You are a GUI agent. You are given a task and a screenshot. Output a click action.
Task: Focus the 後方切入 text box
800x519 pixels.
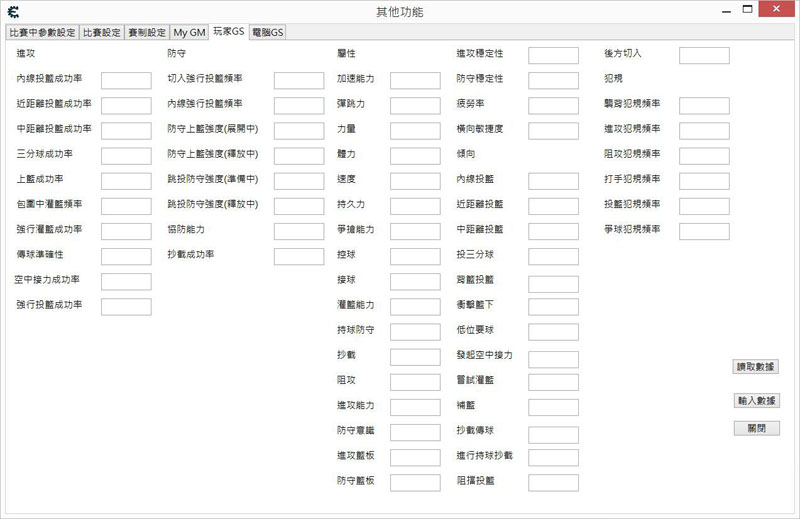pos(704,55)
